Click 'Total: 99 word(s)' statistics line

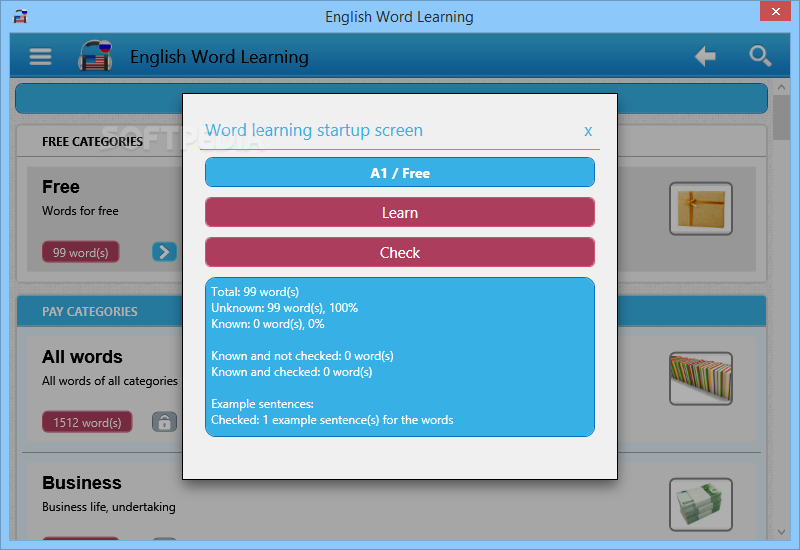255,292
